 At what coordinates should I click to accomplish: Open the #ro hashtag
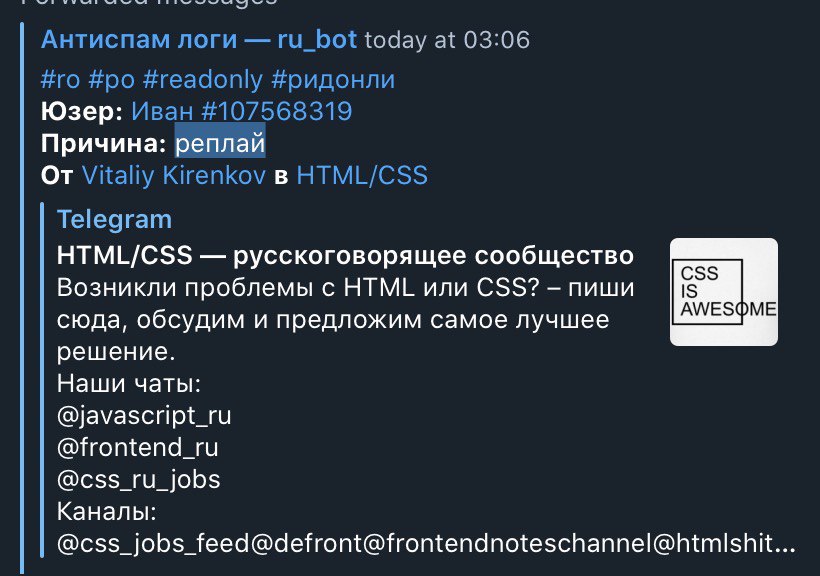(x=61, y=80)
